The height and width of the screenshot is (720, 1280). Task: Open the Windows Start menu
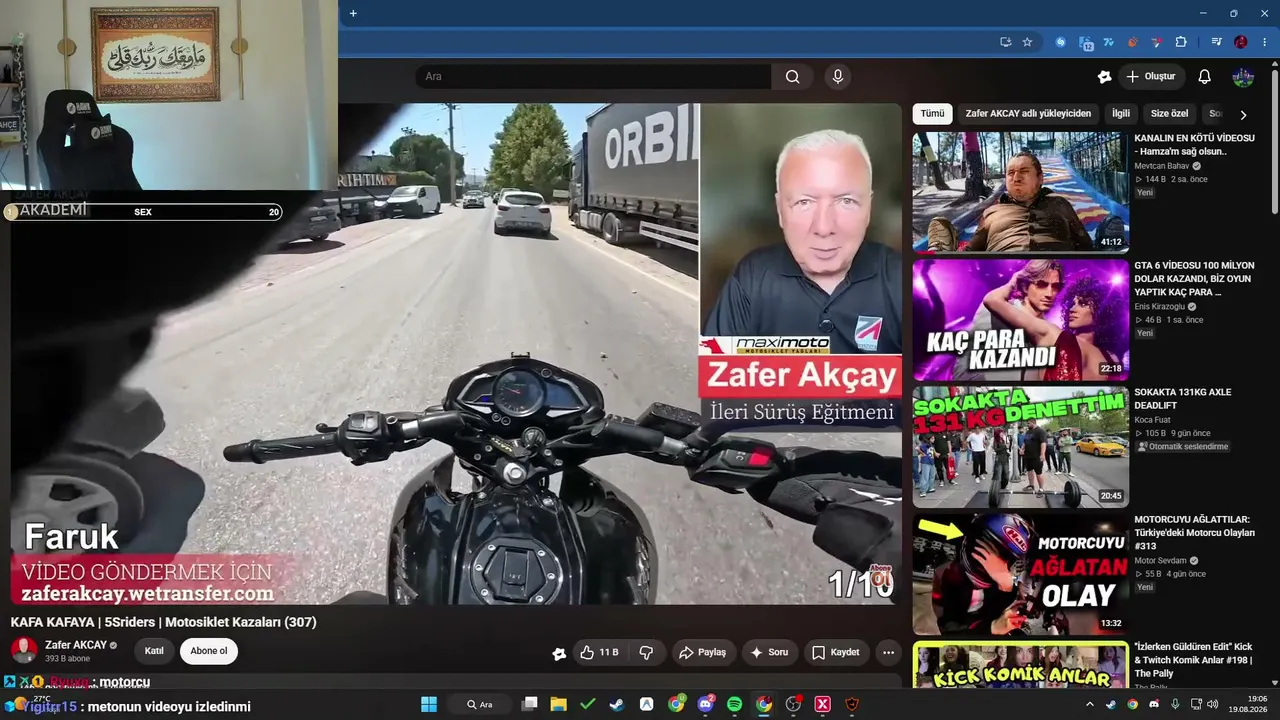(429, 704)
